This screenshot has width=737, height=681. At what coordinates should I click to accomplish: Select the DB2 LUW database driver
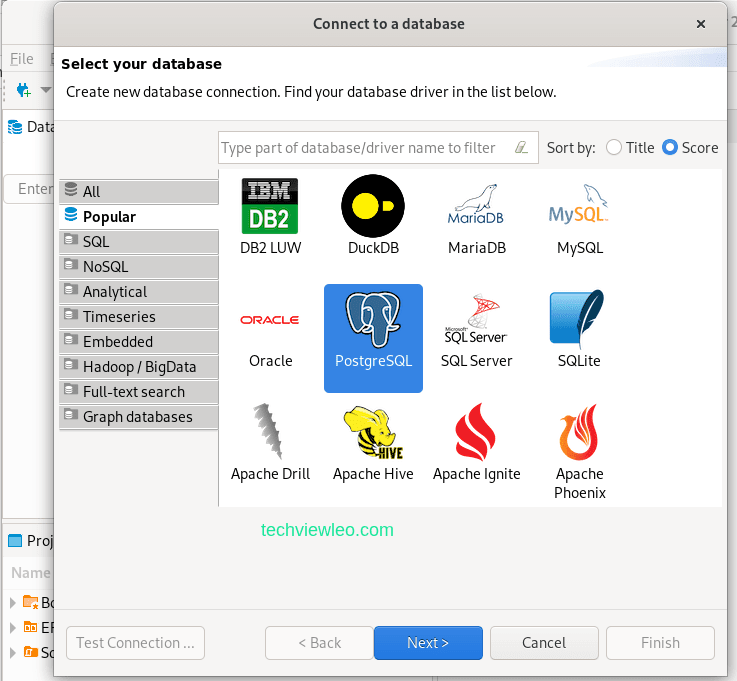pos(270,216)
